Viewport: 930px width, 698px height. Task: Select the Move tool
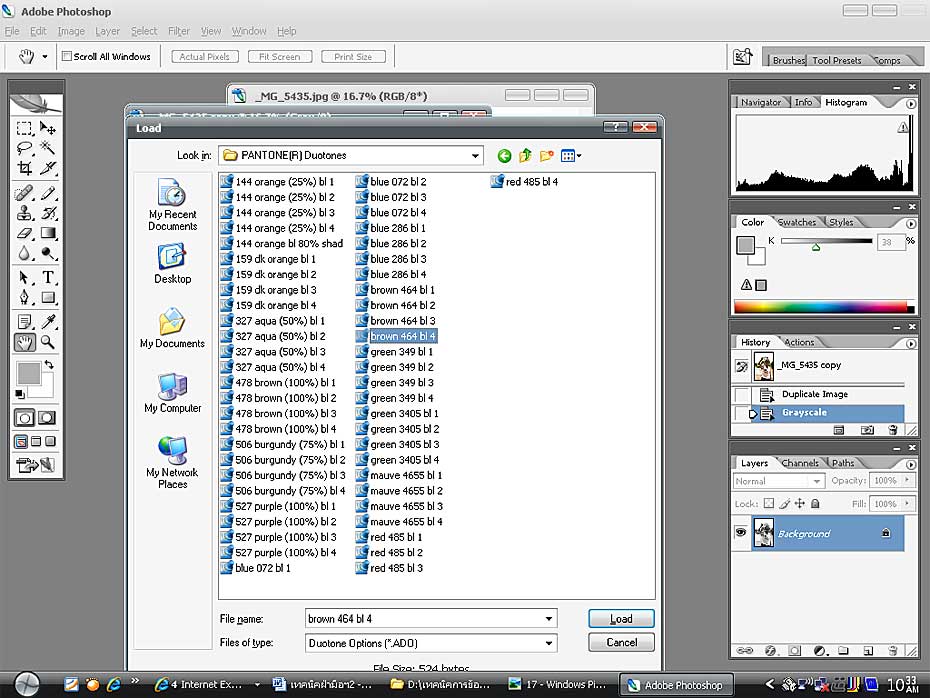(x=47, y=128)
